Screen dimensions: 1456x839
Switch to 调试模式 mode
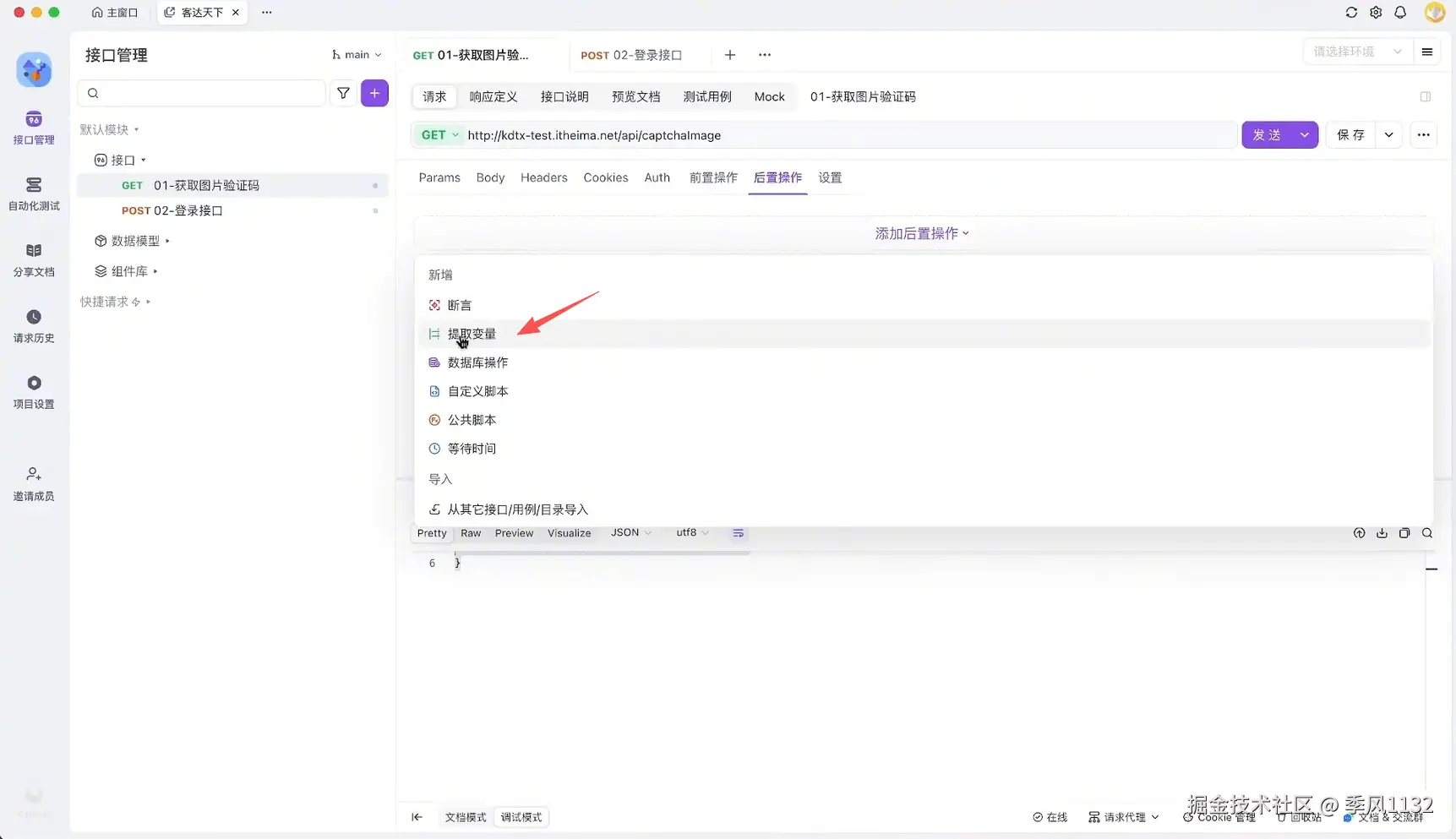521,817
